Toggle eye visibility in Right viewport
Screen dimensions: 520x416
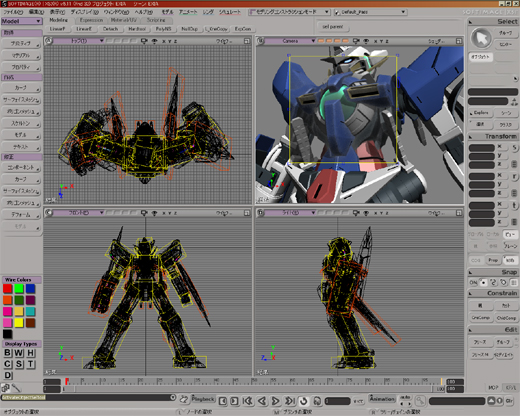point(366,213)
